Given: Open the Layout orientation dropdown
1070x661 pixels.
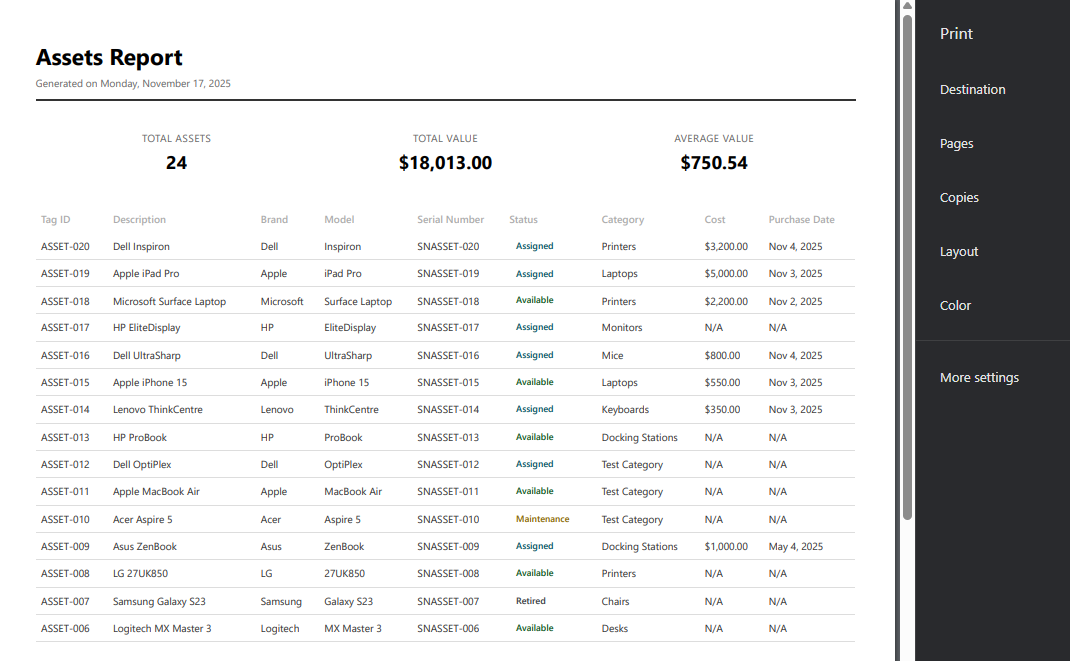Looking at the screenshot, I should pos(958,251).
